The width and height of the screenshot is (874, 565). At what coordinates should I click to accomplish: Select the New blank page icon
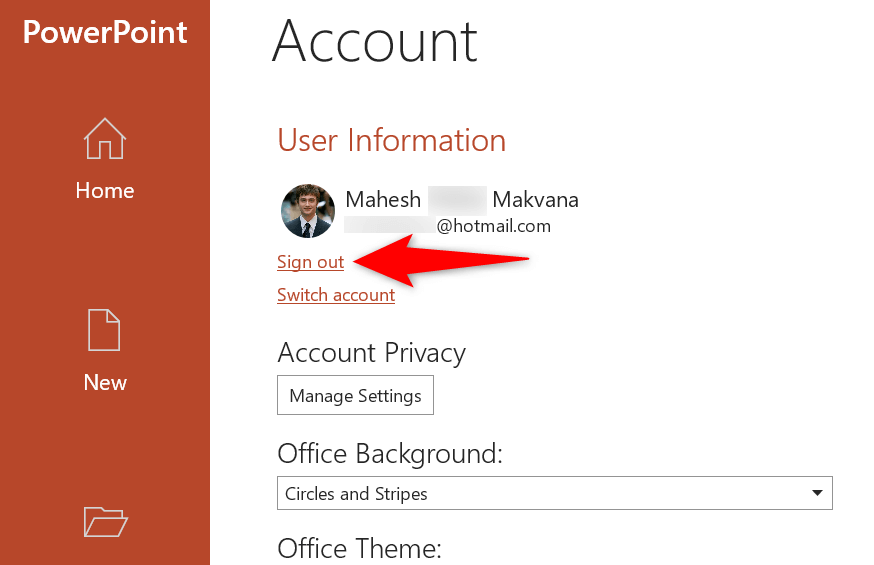105,330
